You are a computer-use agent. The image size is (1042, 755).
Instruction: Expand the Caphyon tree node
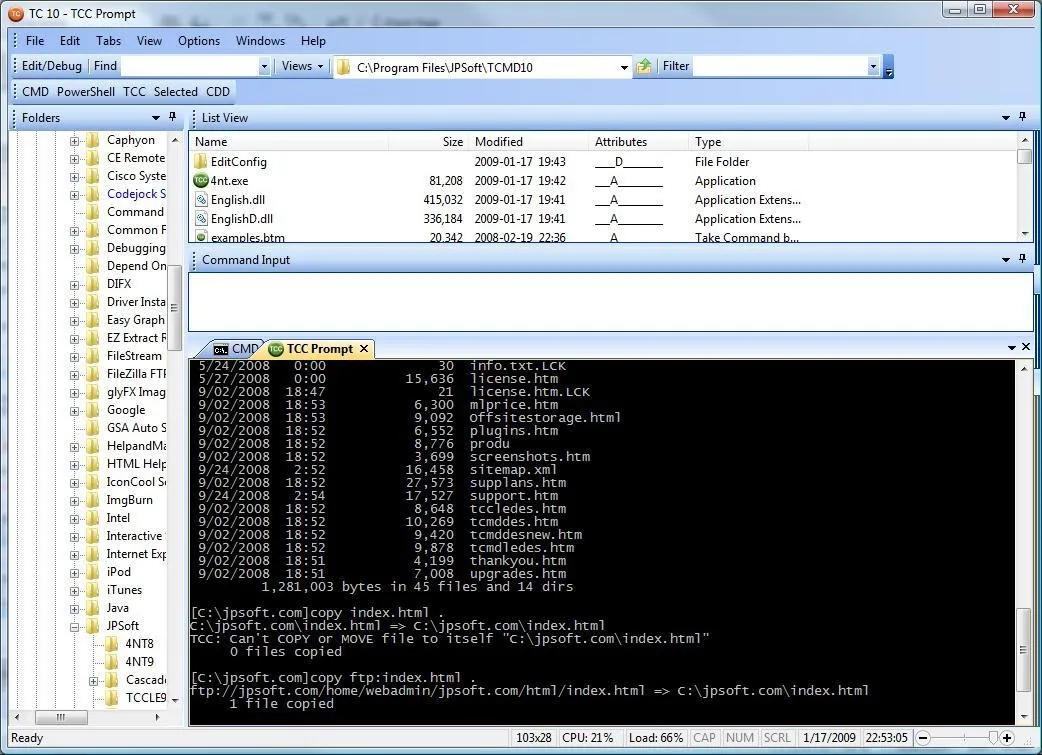tap(76, 140)
